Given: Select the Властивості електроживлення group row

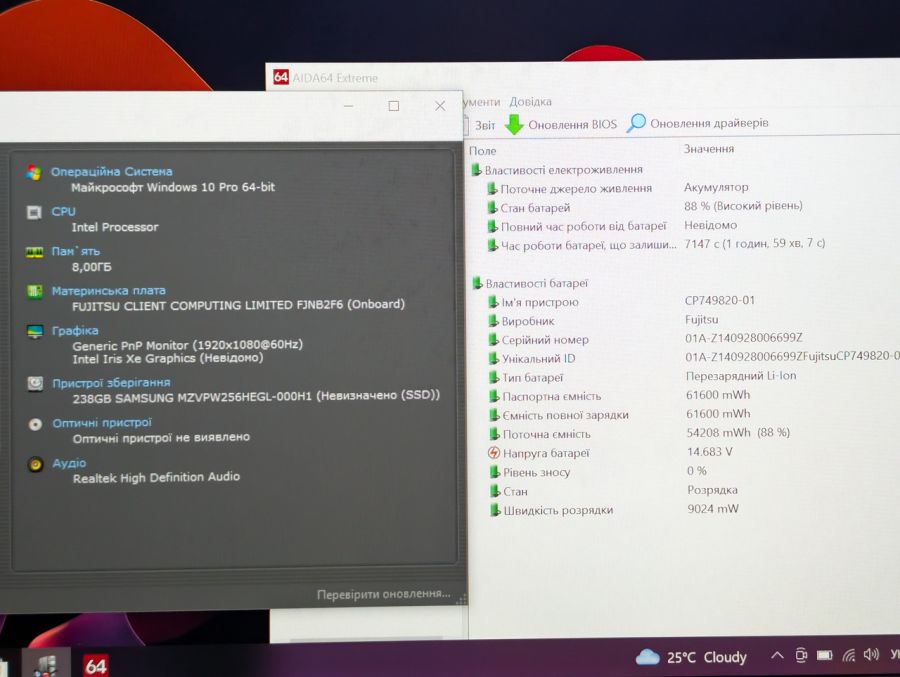Looking at the screenshot, I should [557, 170].
